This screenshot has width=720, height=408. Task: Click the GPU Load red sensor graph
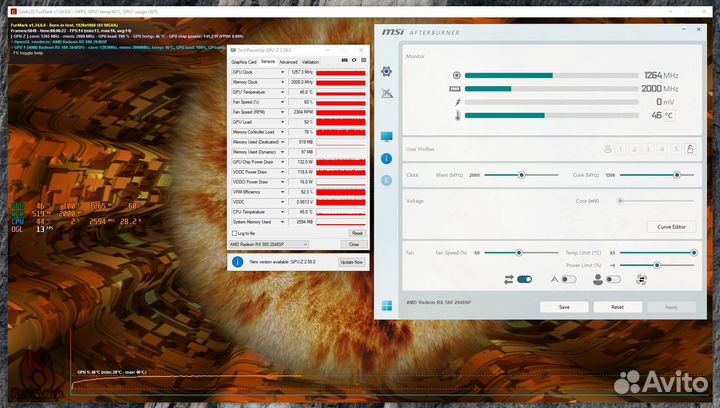tap(341, 122)
